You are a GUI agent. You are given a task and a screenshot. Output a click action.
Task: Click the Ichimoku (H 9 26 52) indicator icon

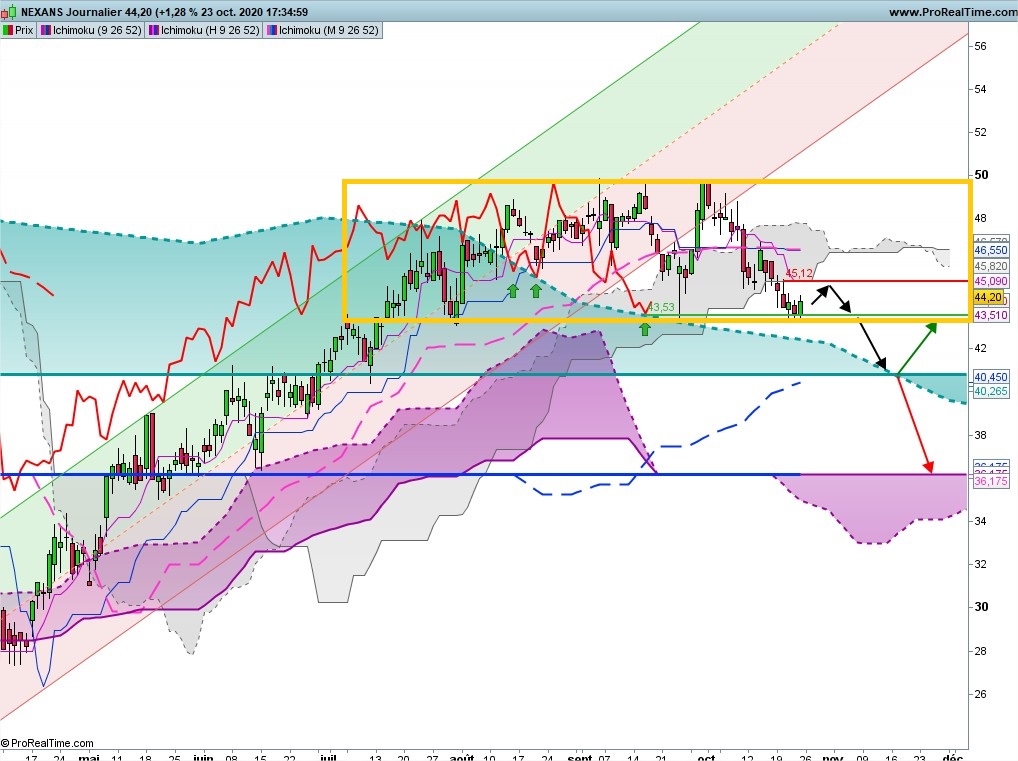[154, 30]
